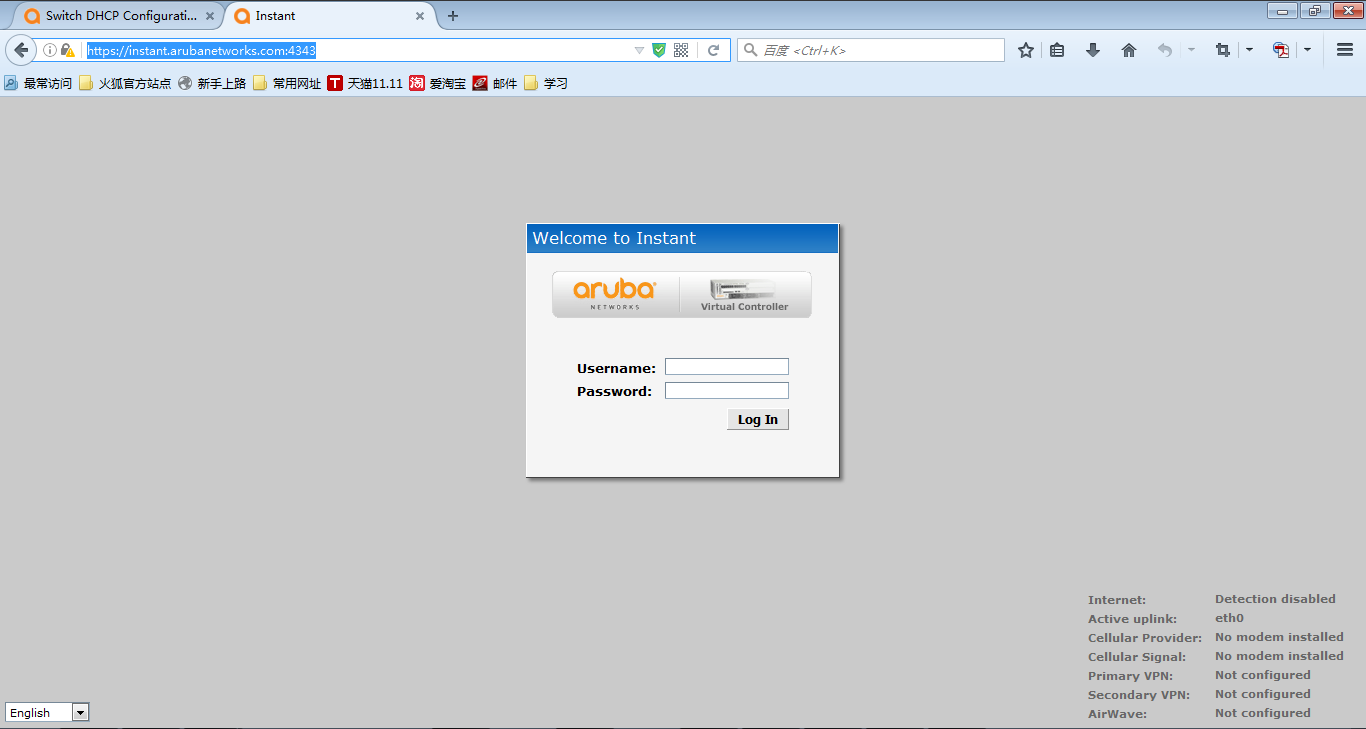Open the 常用网址 bookmark folder

click(x=287, y=84)
